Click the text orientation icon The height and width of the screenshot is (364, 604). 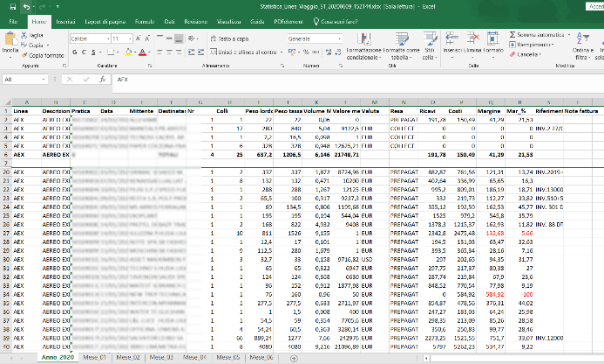point(191,39)
